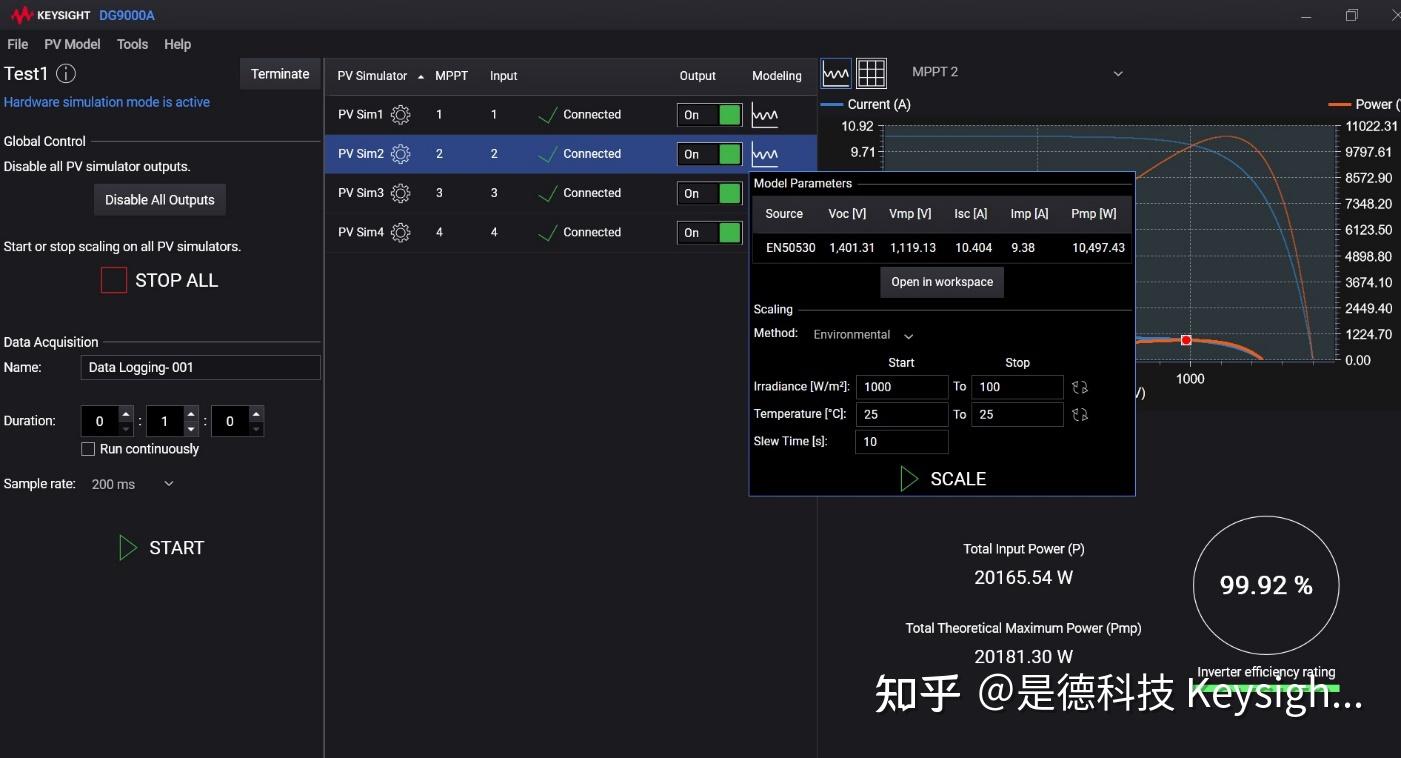Toggle PV Sim1 output switch
Viewport: 1401px width, 758px height.
[x=710, y=115]
